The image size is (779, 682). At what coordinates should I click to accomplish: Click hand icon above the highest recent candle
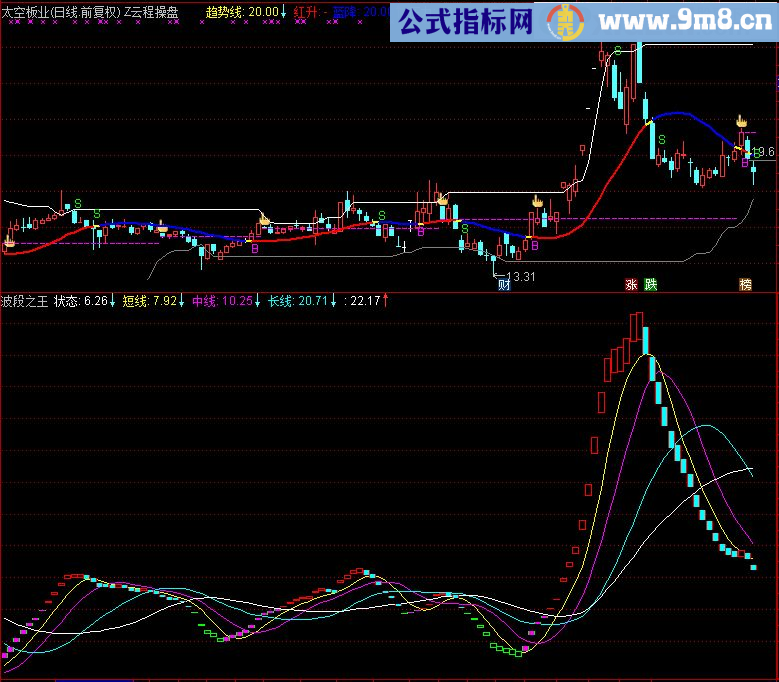(741, 121)
